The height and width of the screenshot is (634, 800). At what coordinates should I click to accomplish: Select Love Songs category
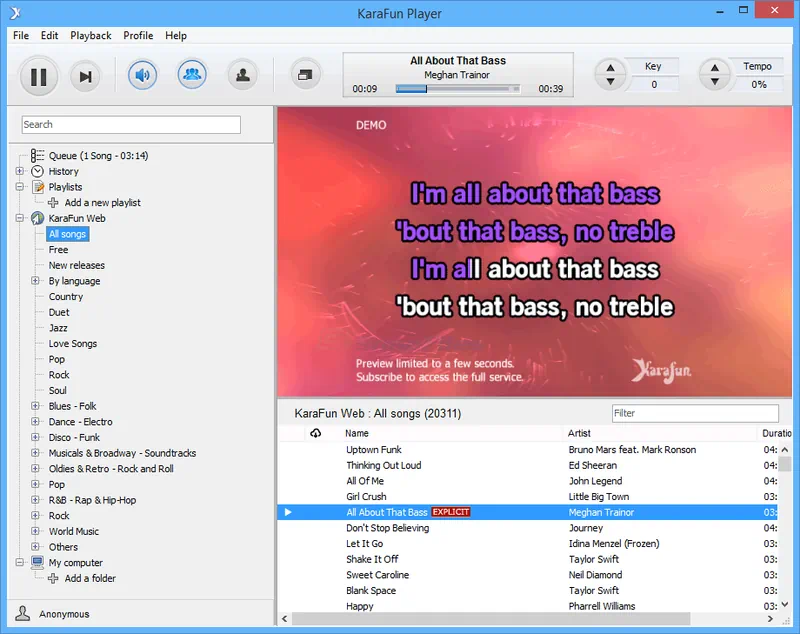(x=72, y=344)
